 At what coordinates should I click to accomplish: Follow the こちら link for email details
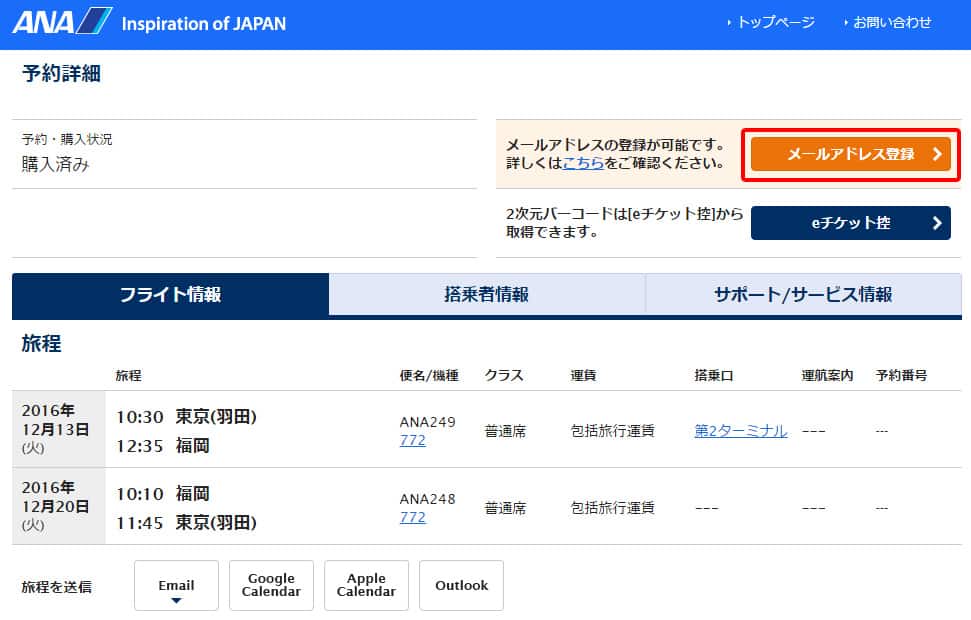pos(583,162)
